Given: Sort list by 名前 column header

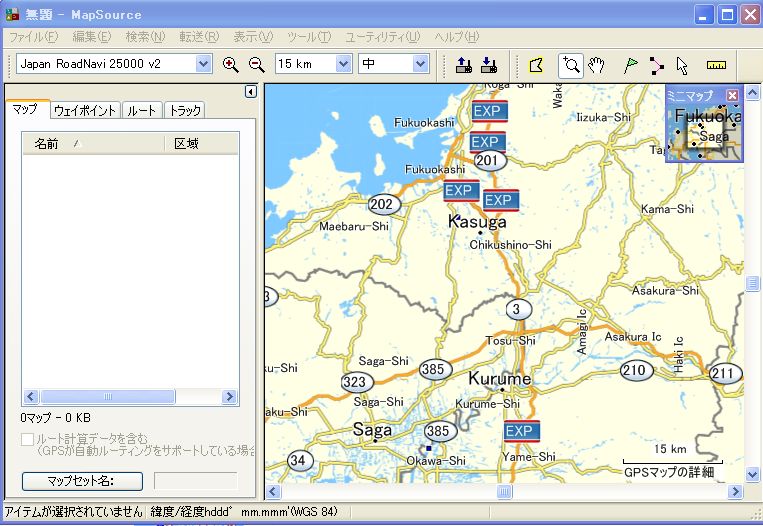Looking at the screenshot, I should (93, 144).
